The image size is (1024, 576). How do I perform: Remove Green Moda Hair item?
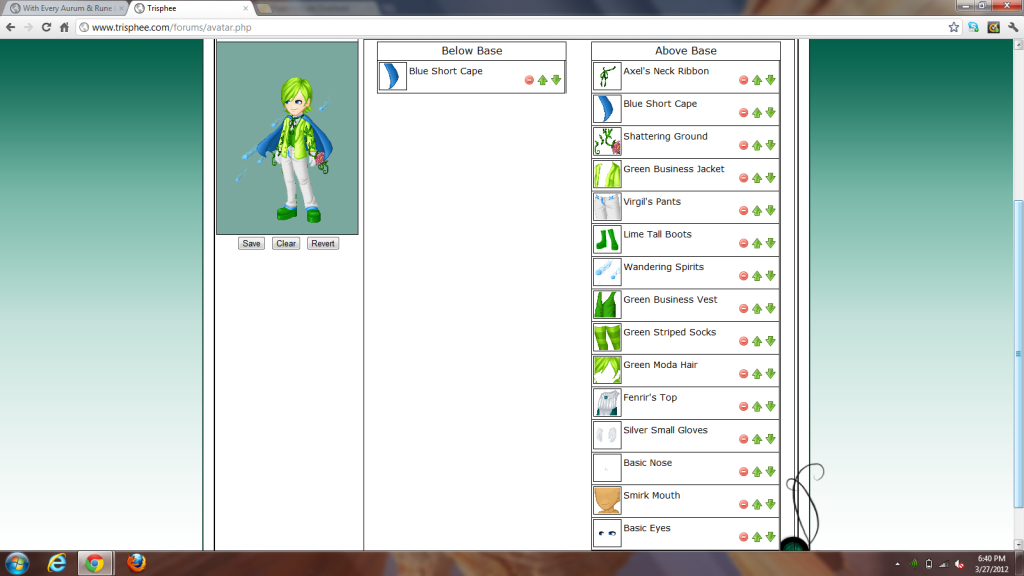pyautogui.click(x=743, y=374)
